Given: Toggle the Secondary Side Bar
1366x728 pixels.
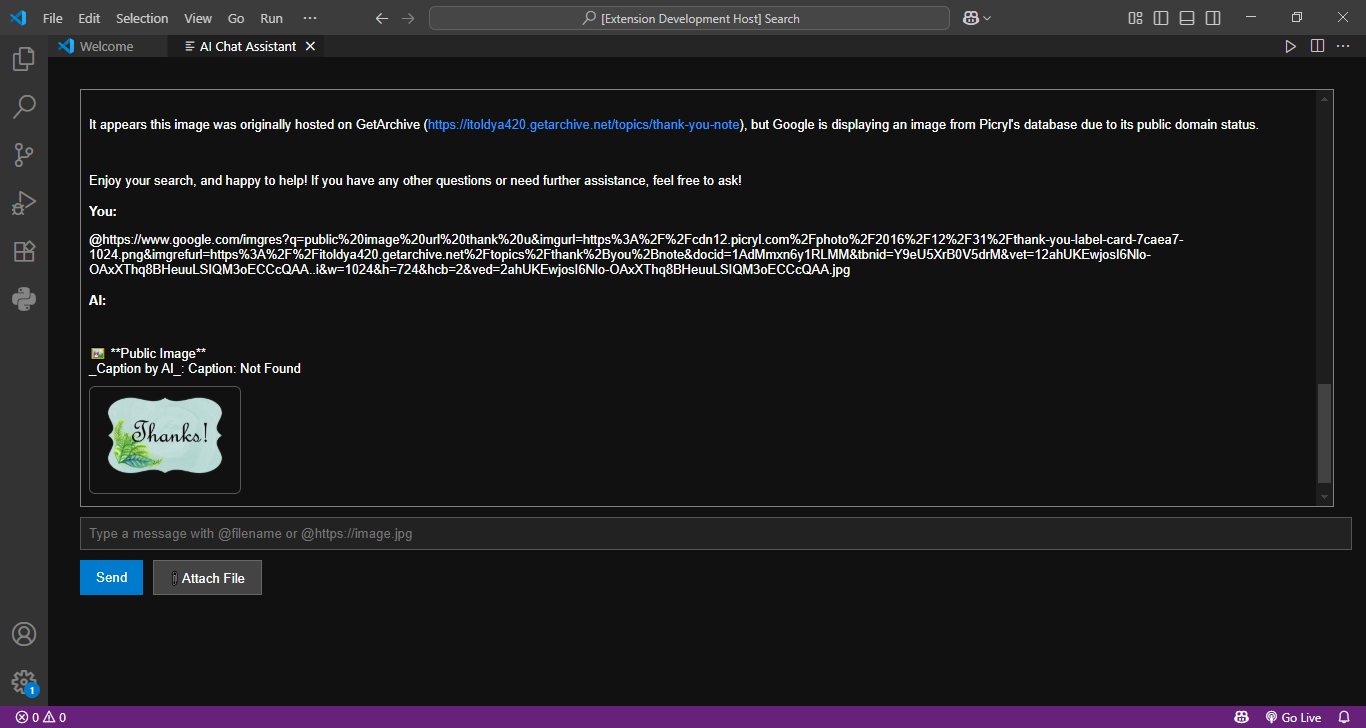Looking at the screenshot, I should pyautogui.click(x=1212, y=17).
